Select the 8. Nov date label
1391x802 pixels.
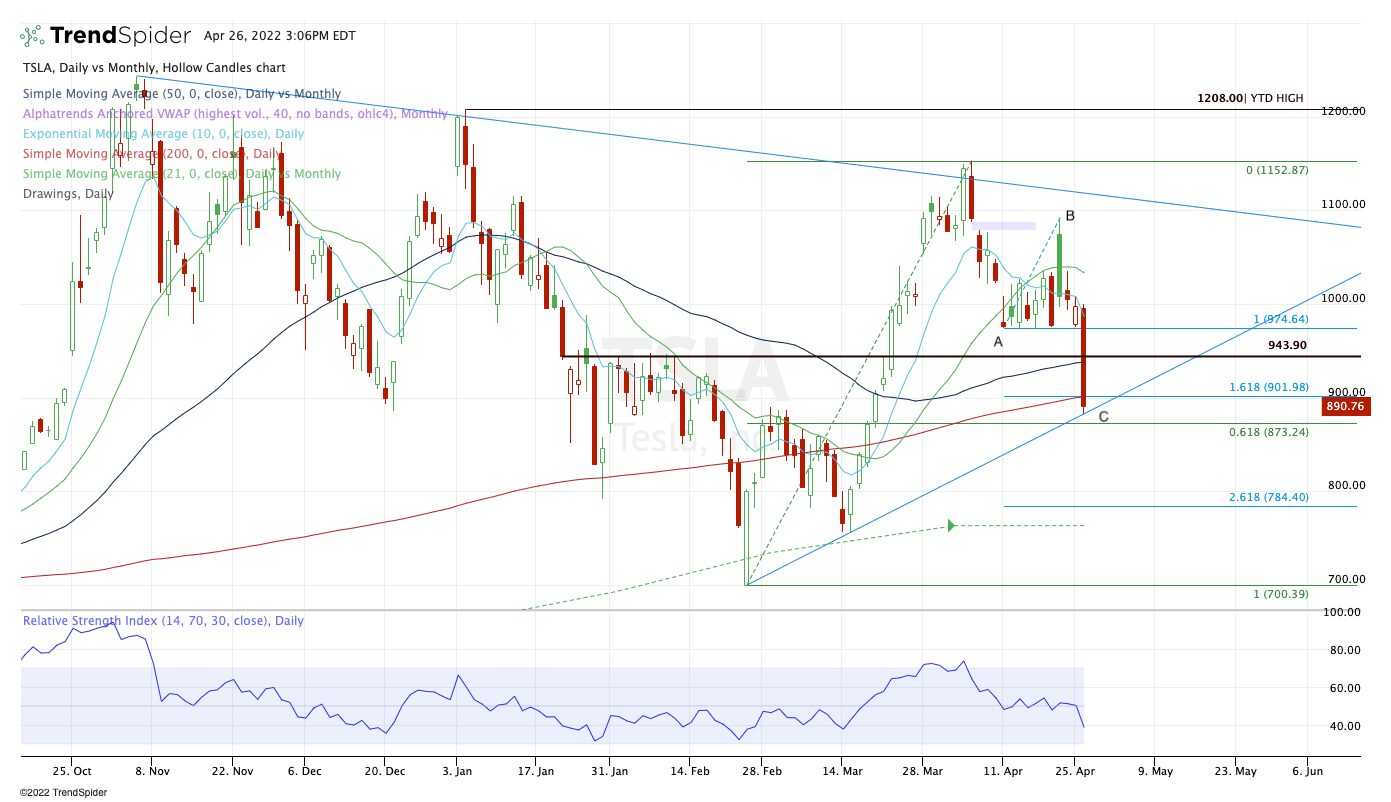[x=150, y=772]
